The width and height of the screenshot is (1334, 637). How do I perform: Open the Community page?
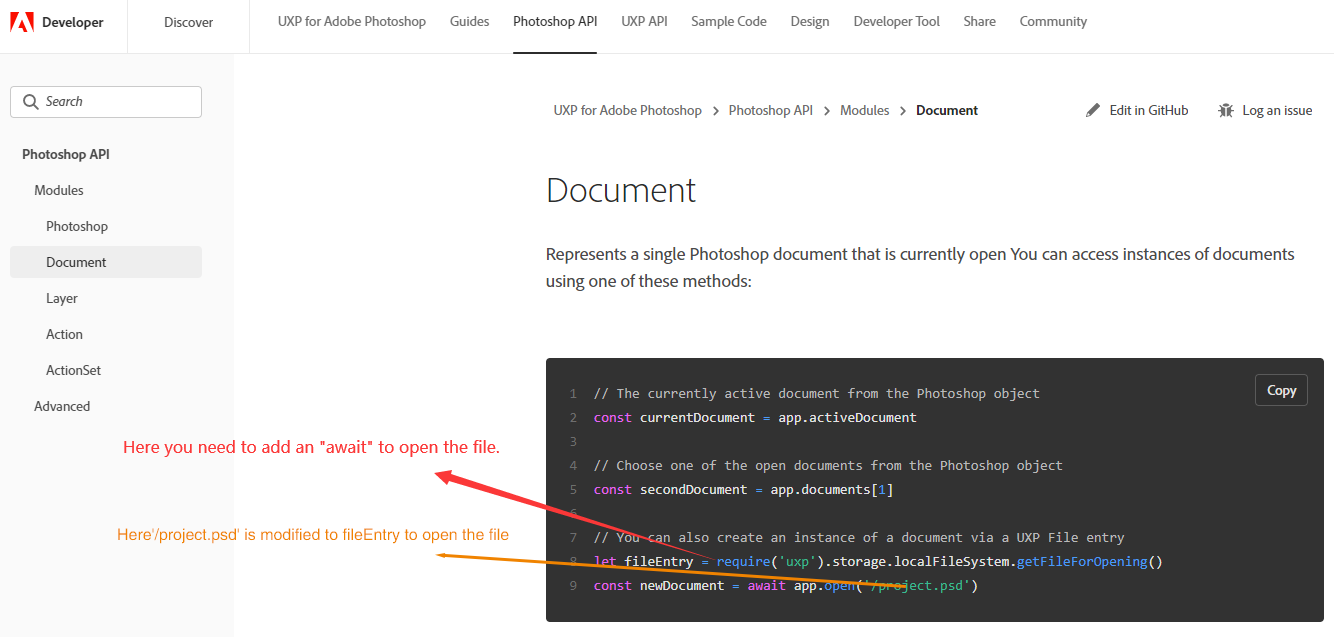point(1053,21)
